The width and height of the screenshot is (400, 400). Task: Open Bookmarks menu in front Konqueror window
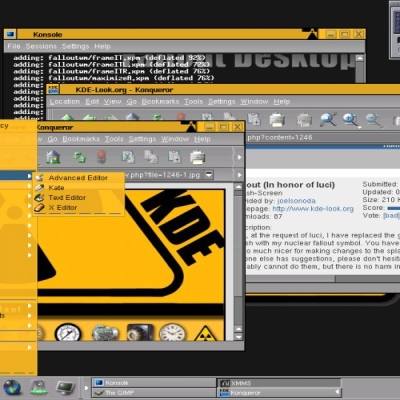click(x=81, y=139)
